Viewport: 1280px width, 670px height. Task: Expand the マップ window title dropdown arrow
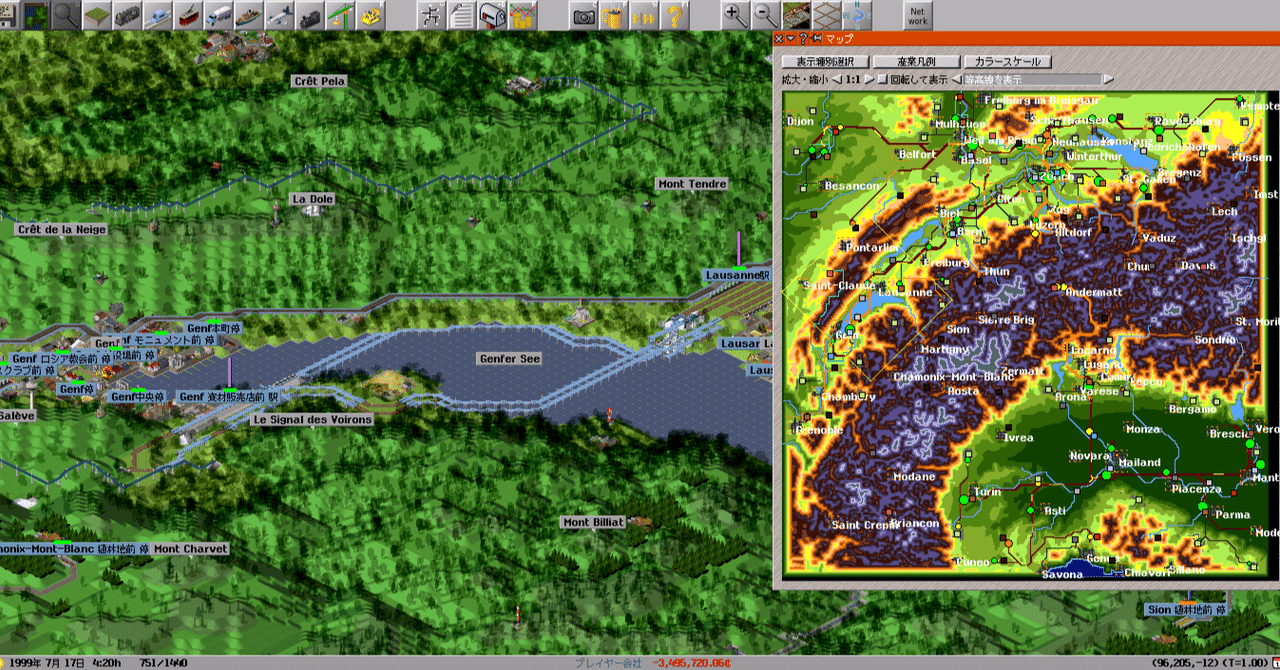(790, 39)
